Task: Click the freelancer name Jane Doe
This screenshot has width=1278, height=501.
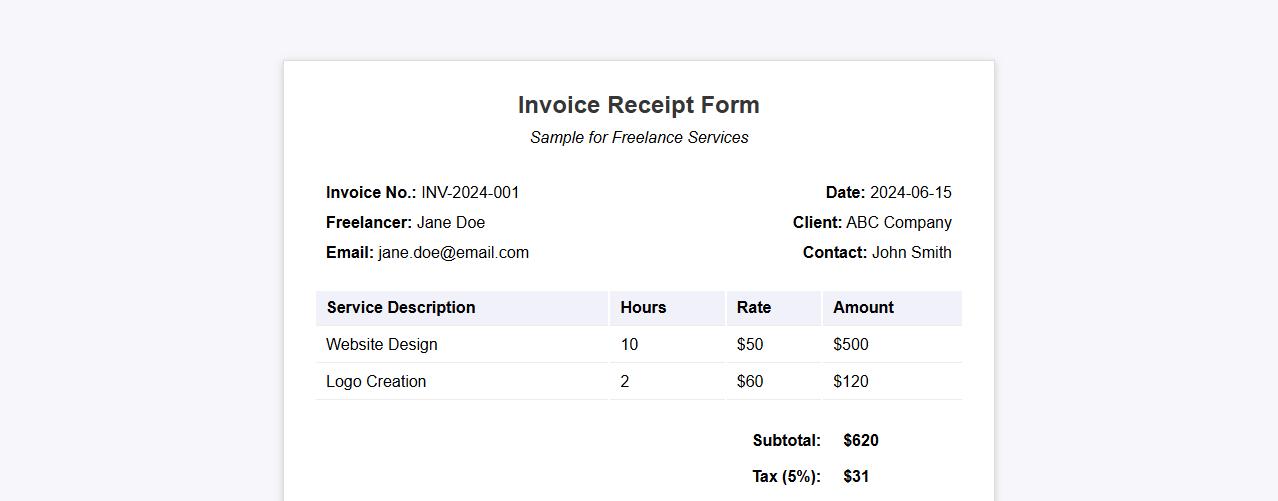Action: point(451,223)
